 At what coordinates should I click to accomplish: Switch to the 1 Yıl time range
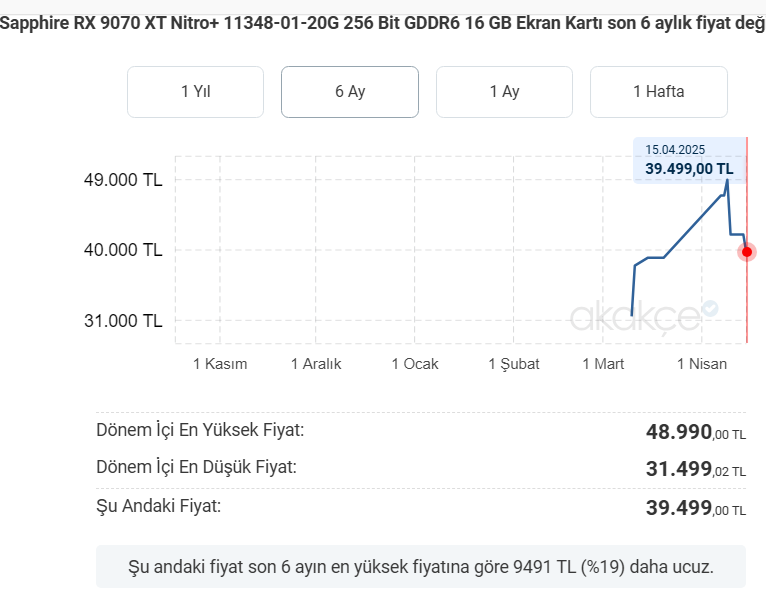195,92
